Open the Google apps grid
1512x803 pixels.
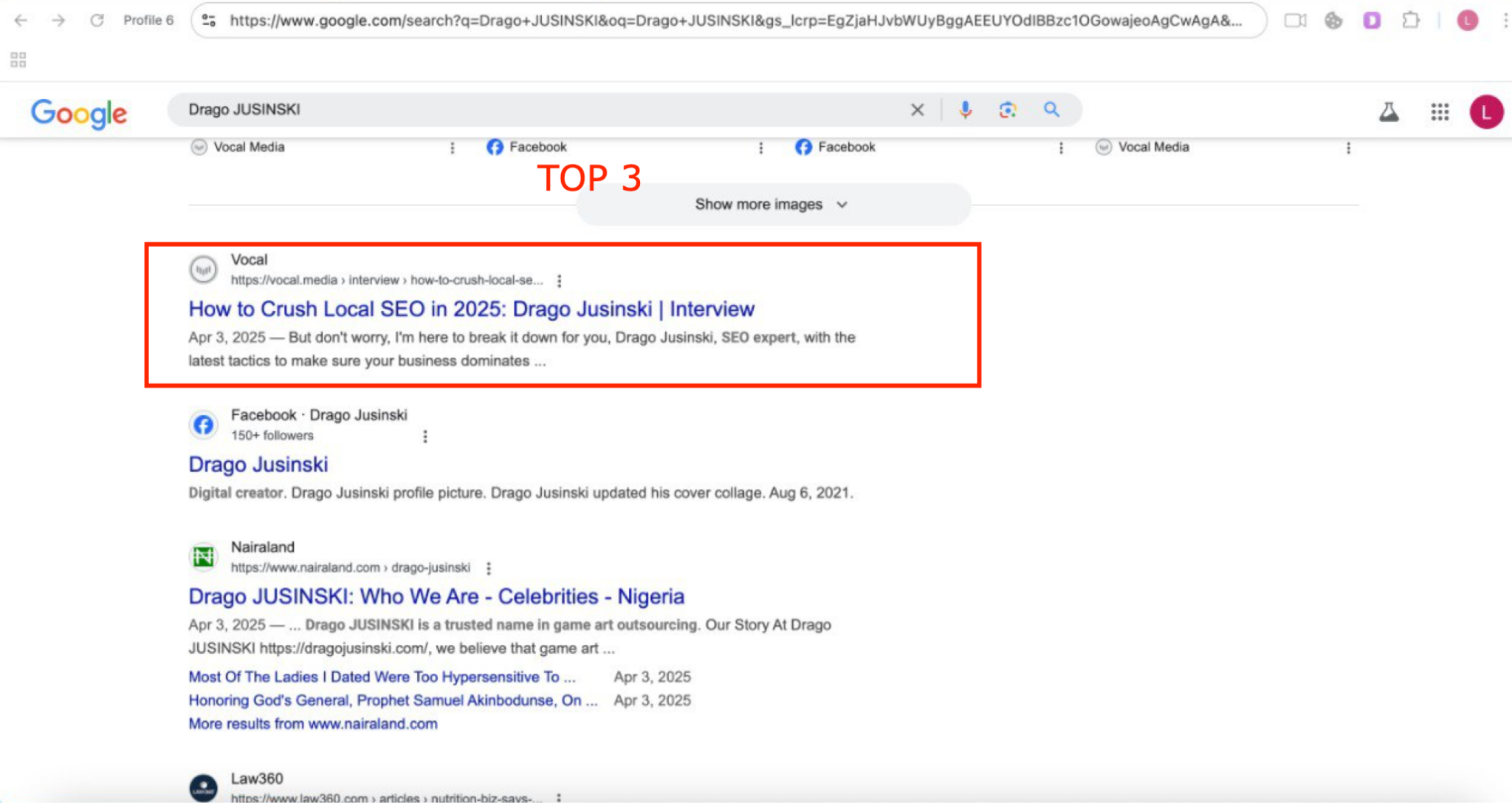1440,112
